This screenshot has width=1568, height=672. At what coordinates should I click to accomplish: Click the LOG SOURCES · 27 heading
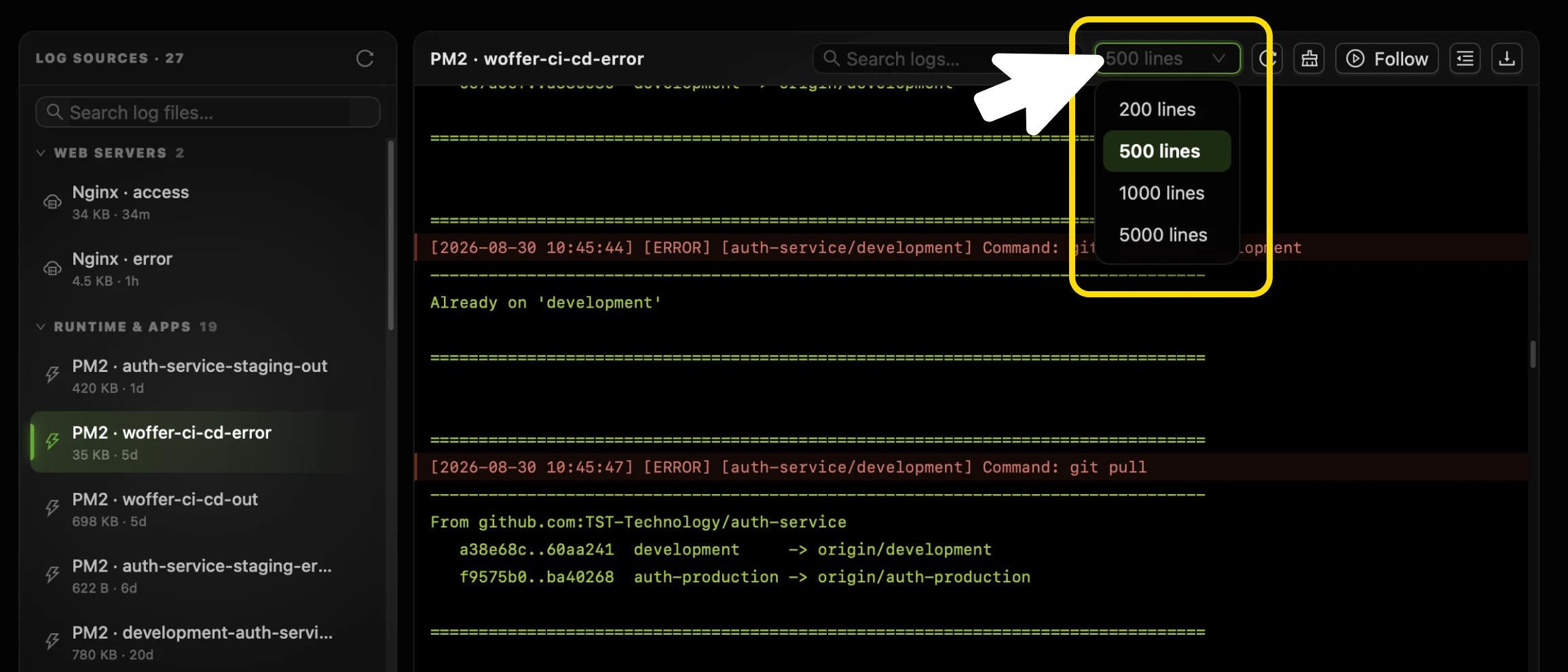110,58
